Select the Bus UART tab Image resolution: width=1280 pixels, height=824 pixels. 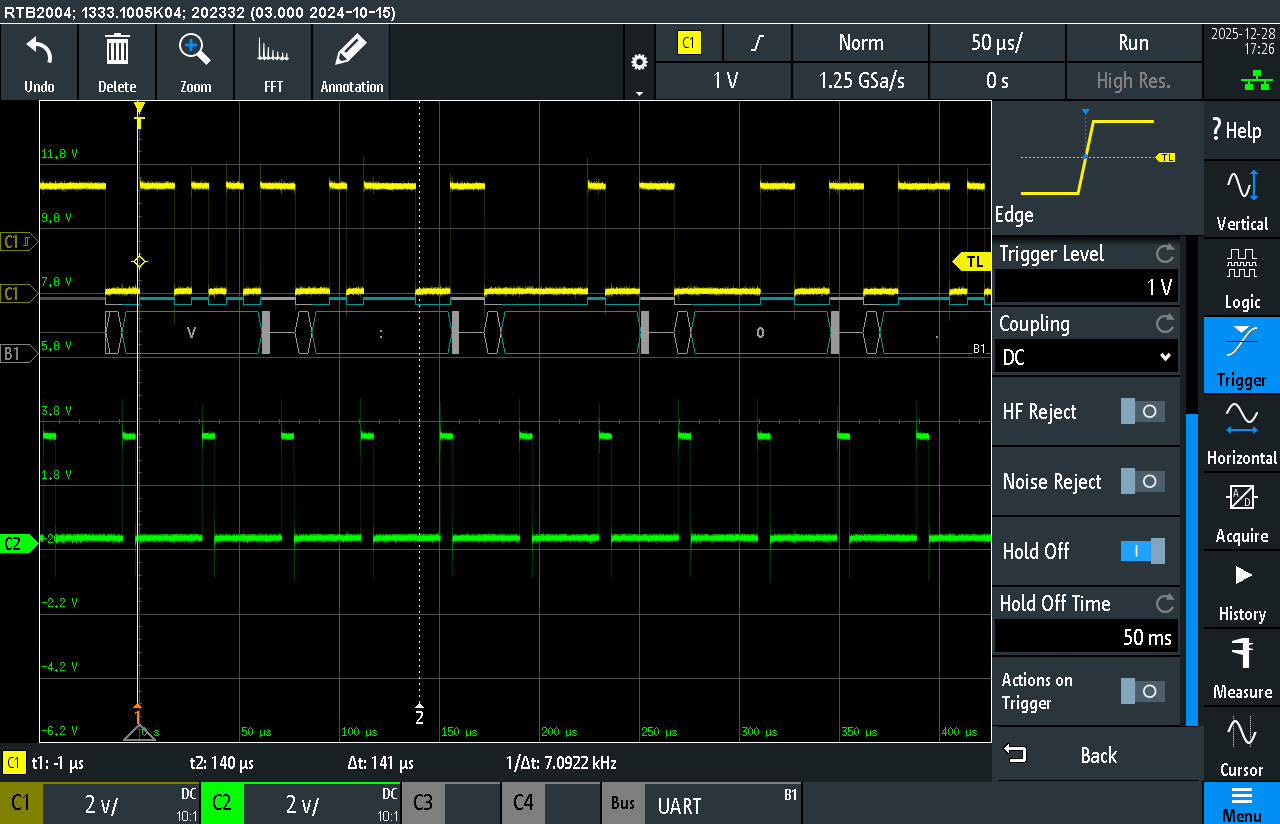click(701, 804)
